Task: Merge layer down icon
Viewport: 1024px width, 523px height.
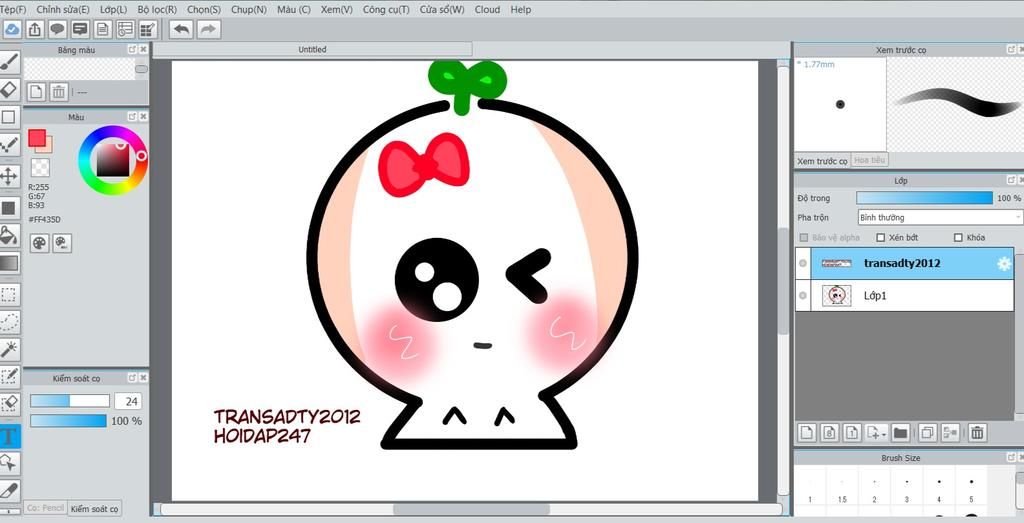Action: (x=950, y=432)
